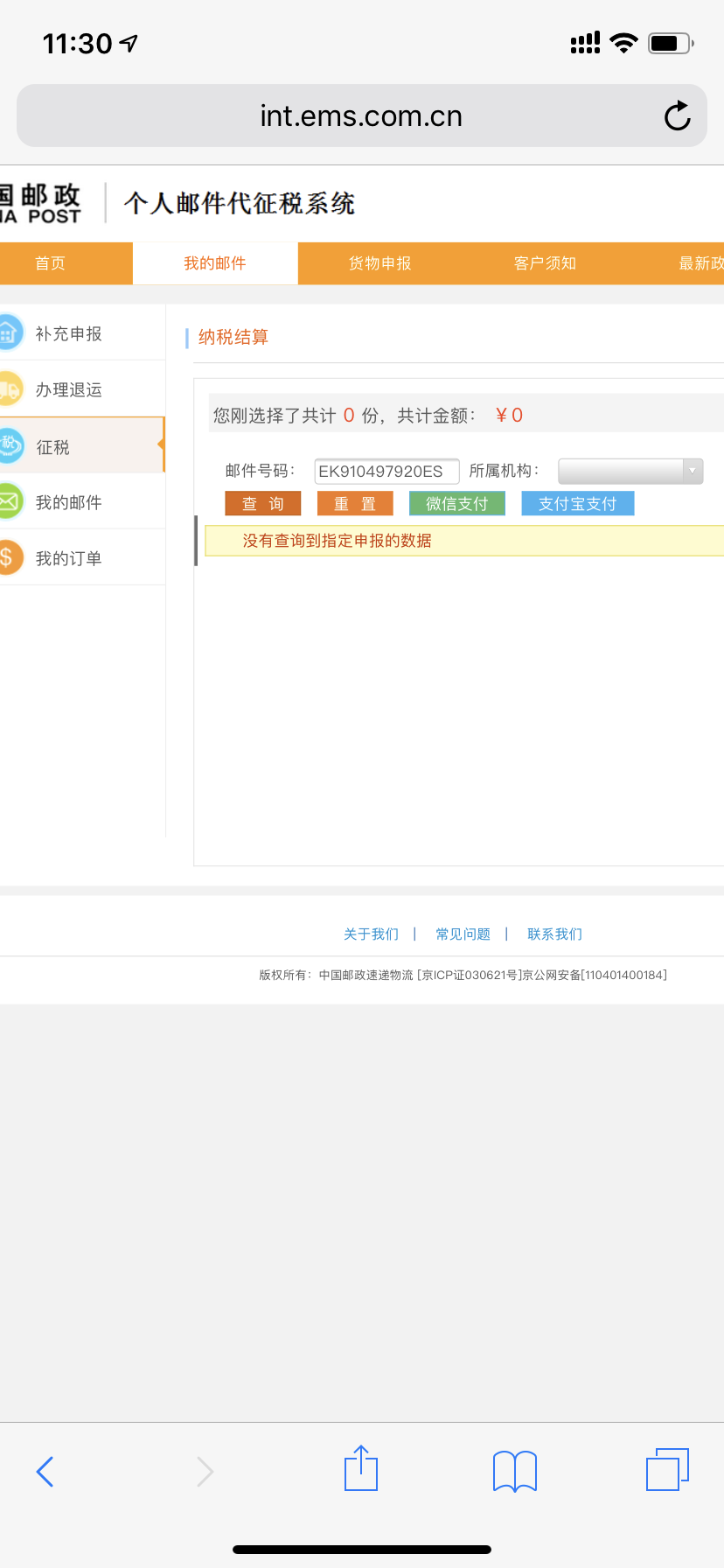Focus the 邮件号码 input field
The width and height of the screenshot is (724, 1568).
(386, 471)
